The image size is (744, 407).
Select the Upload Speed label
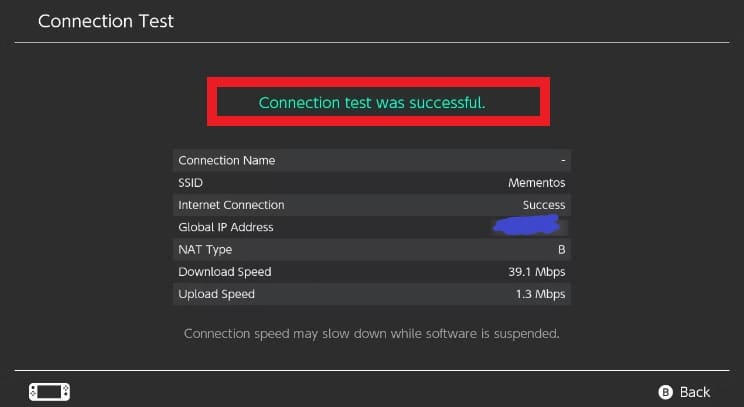pos(216,294)
